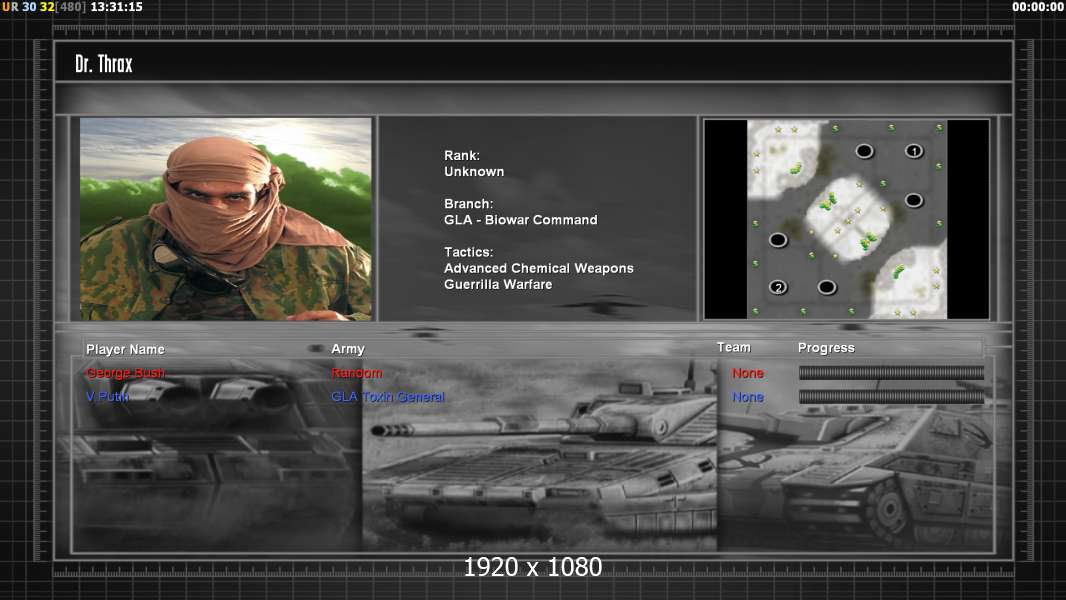Click George Bush's loading progress bar
The width and height of the screenshot is (1066, 600).
(891, 372)
